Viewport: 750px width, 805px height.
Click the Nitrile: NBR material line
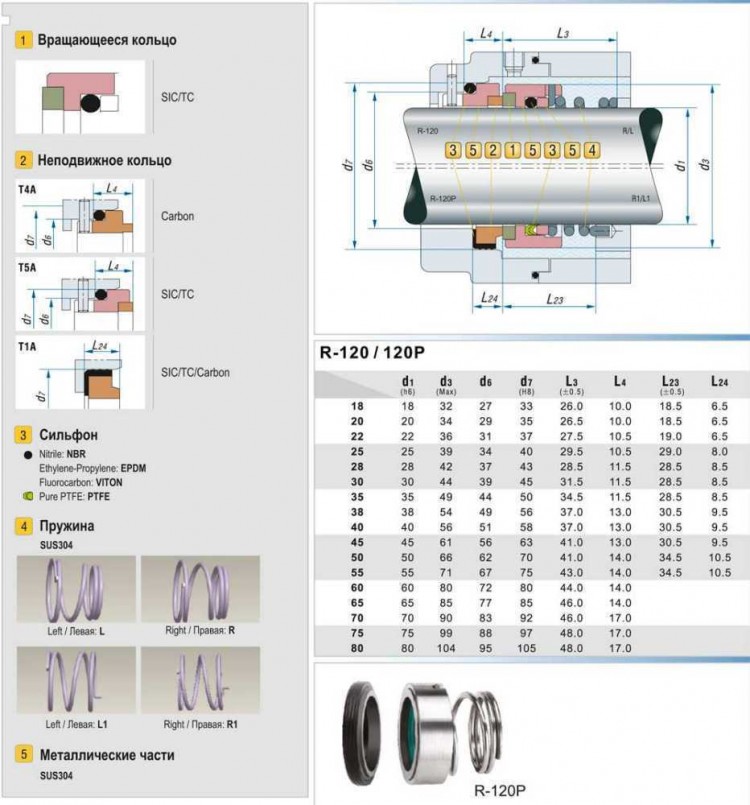pyautogui.click(x=62, y=454)
